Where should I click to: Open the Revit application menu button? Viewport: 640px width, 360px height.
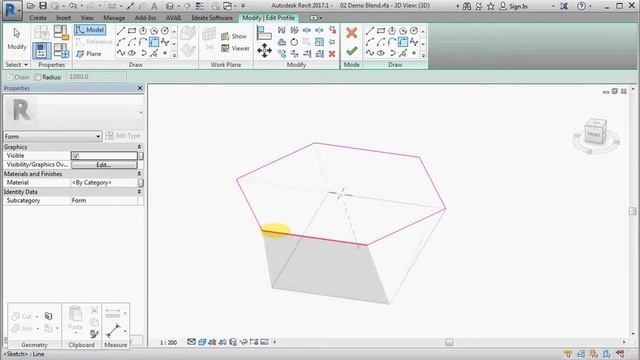12,10
